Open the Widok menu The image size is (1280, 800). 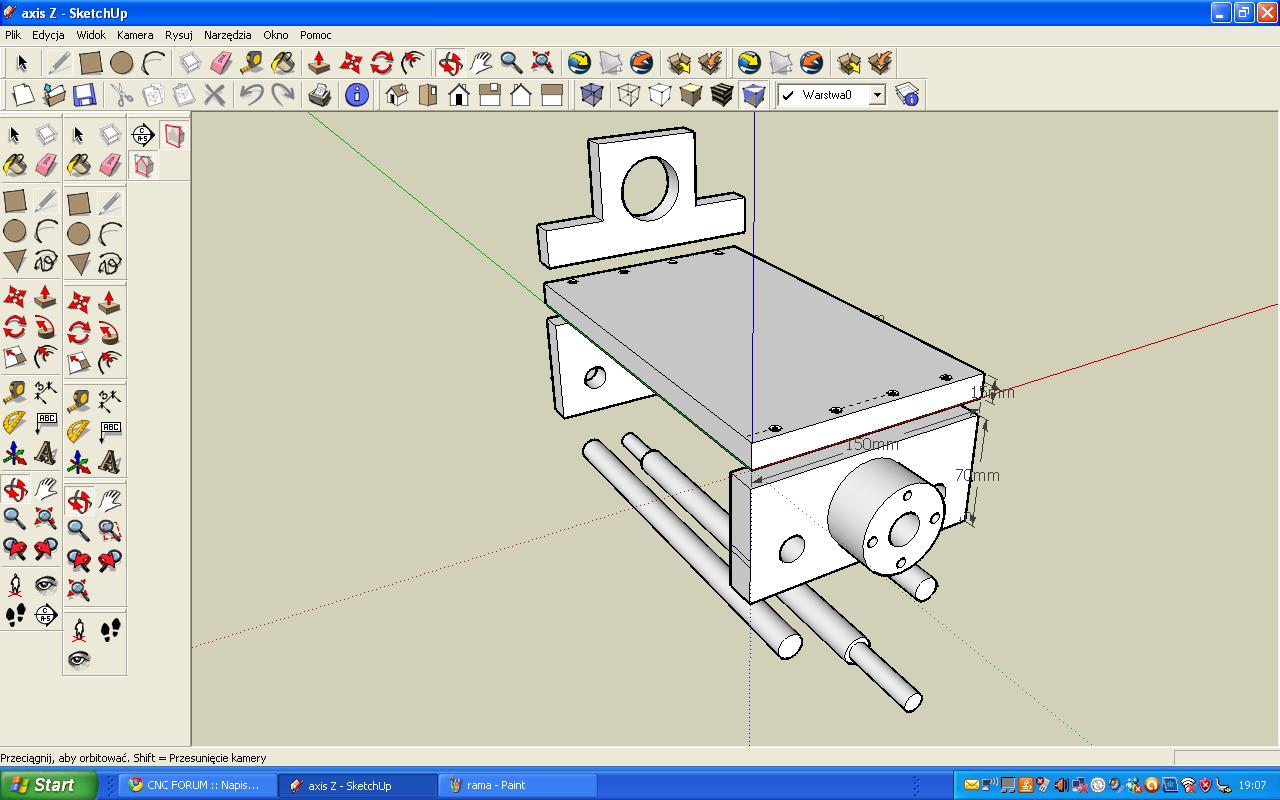91,35
